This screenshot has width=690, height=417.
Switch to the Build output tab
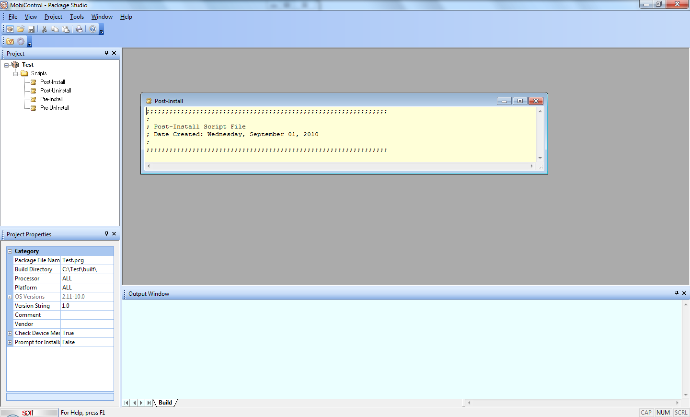165,402
